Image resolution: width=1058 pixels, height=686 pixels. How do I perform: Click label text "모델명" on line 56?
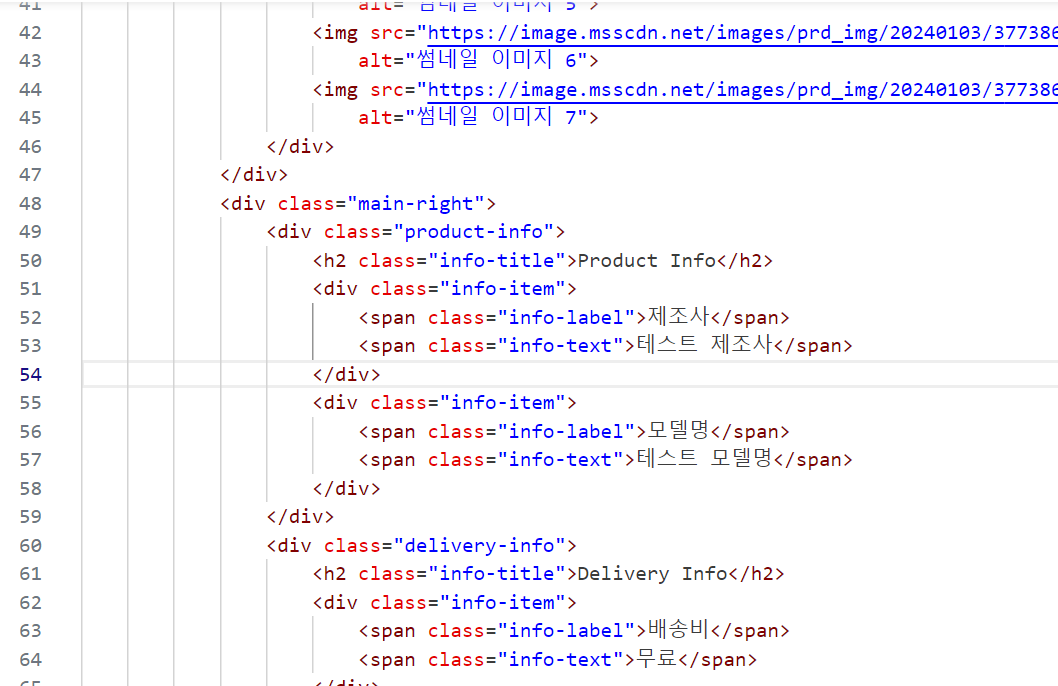[x=678, y=431]
